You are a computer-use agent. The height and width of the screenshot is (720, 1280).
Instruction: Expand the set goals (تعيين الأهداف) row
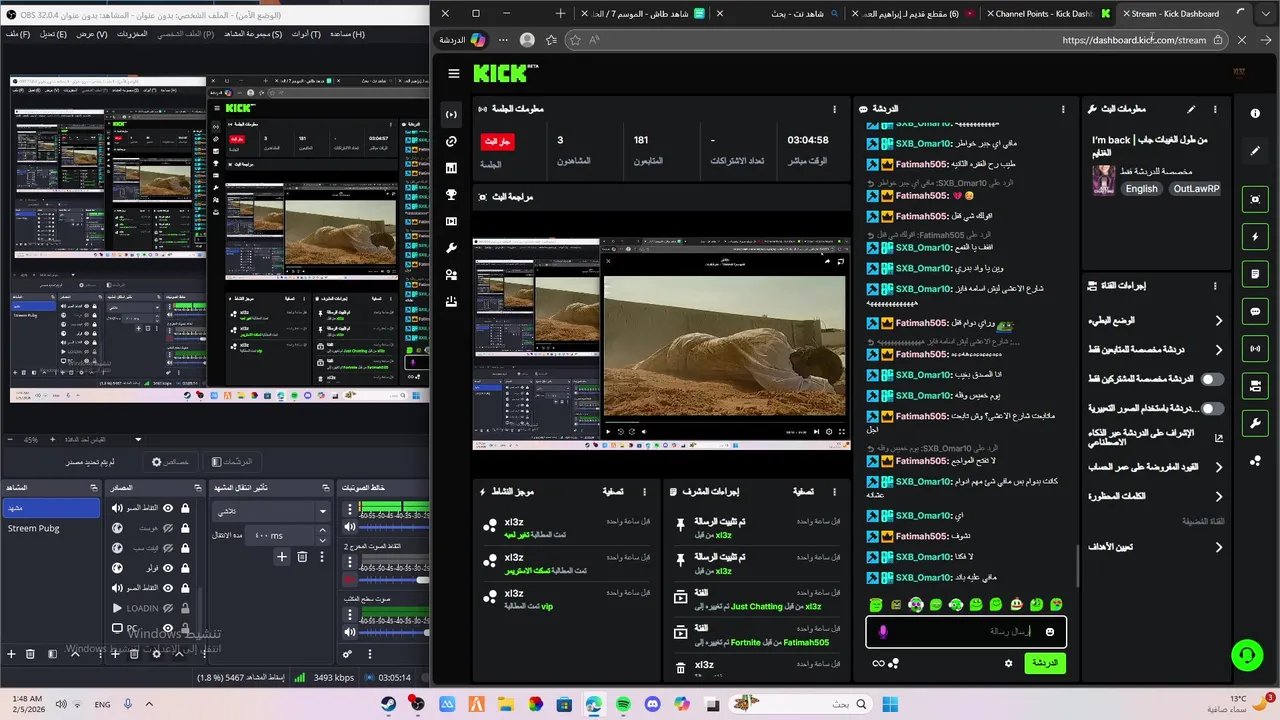pyautogui.click(x=1158, y=547)
